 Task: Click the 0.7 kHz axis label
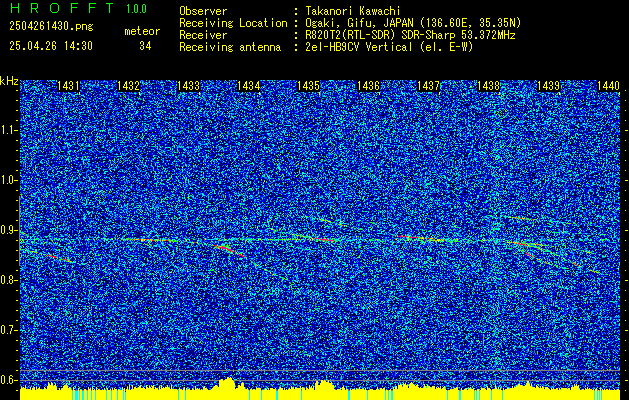7,330
